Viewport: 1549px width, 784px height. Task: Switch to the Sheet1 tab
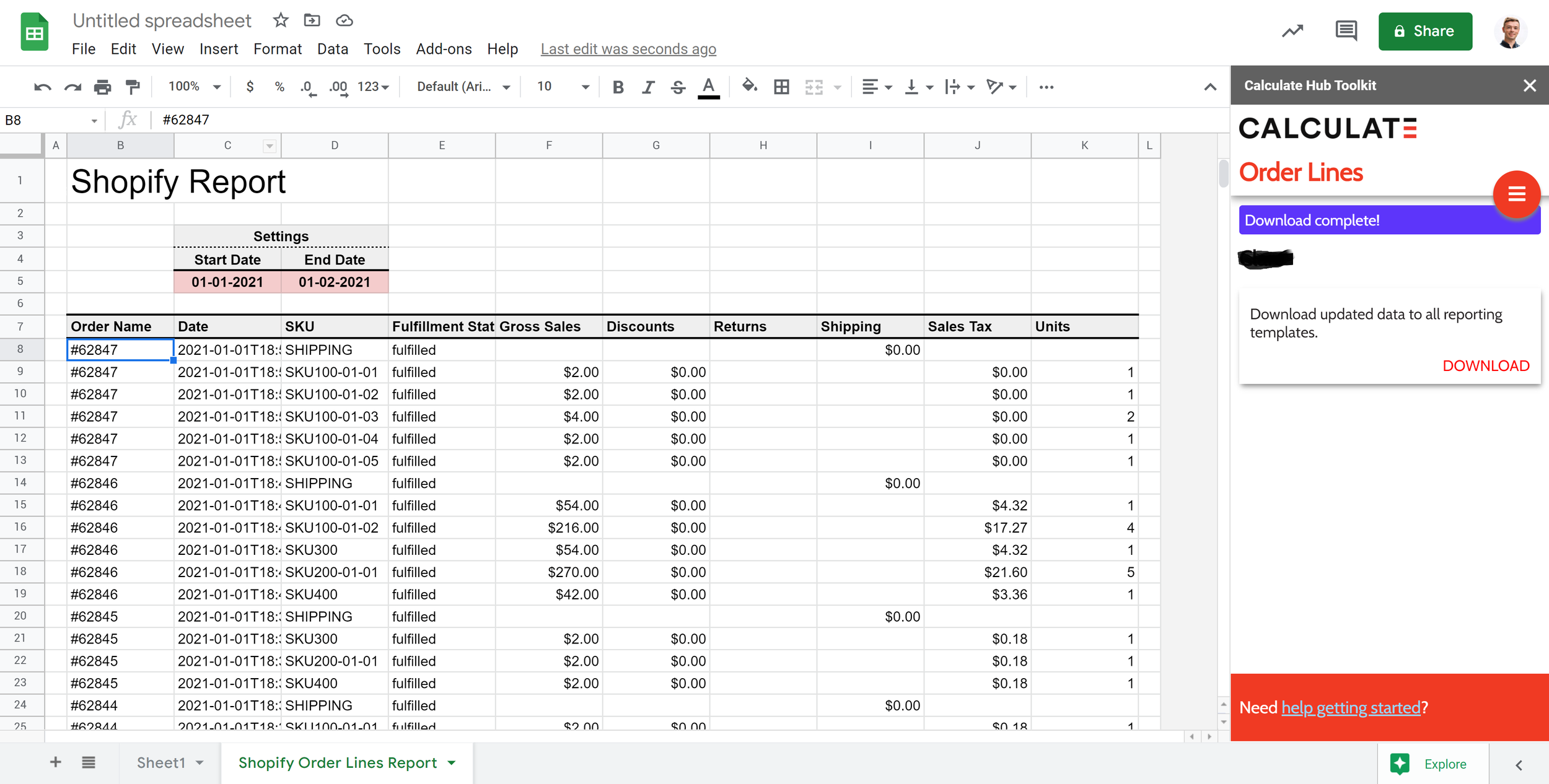[161, 762]
